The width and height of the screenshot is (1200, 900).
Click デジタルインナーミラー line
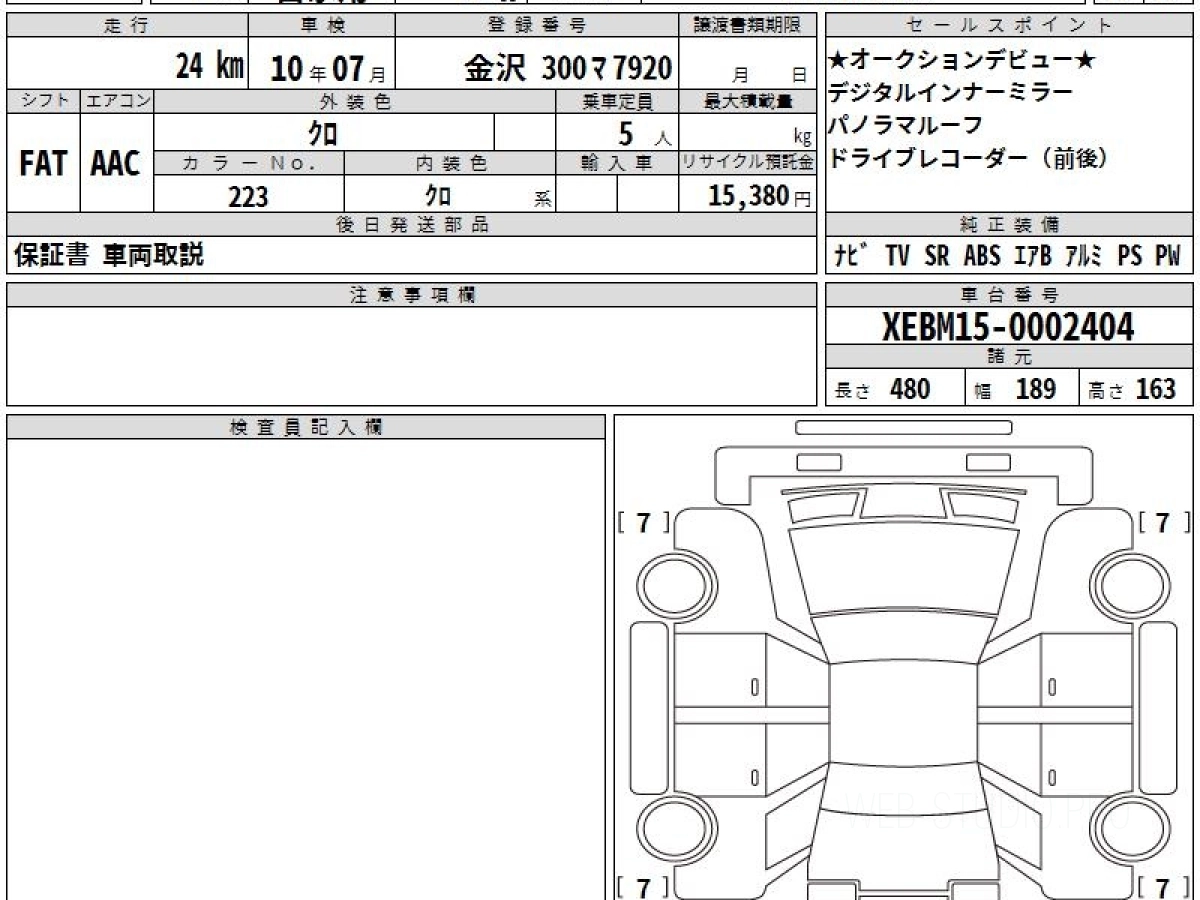(951, 93)
